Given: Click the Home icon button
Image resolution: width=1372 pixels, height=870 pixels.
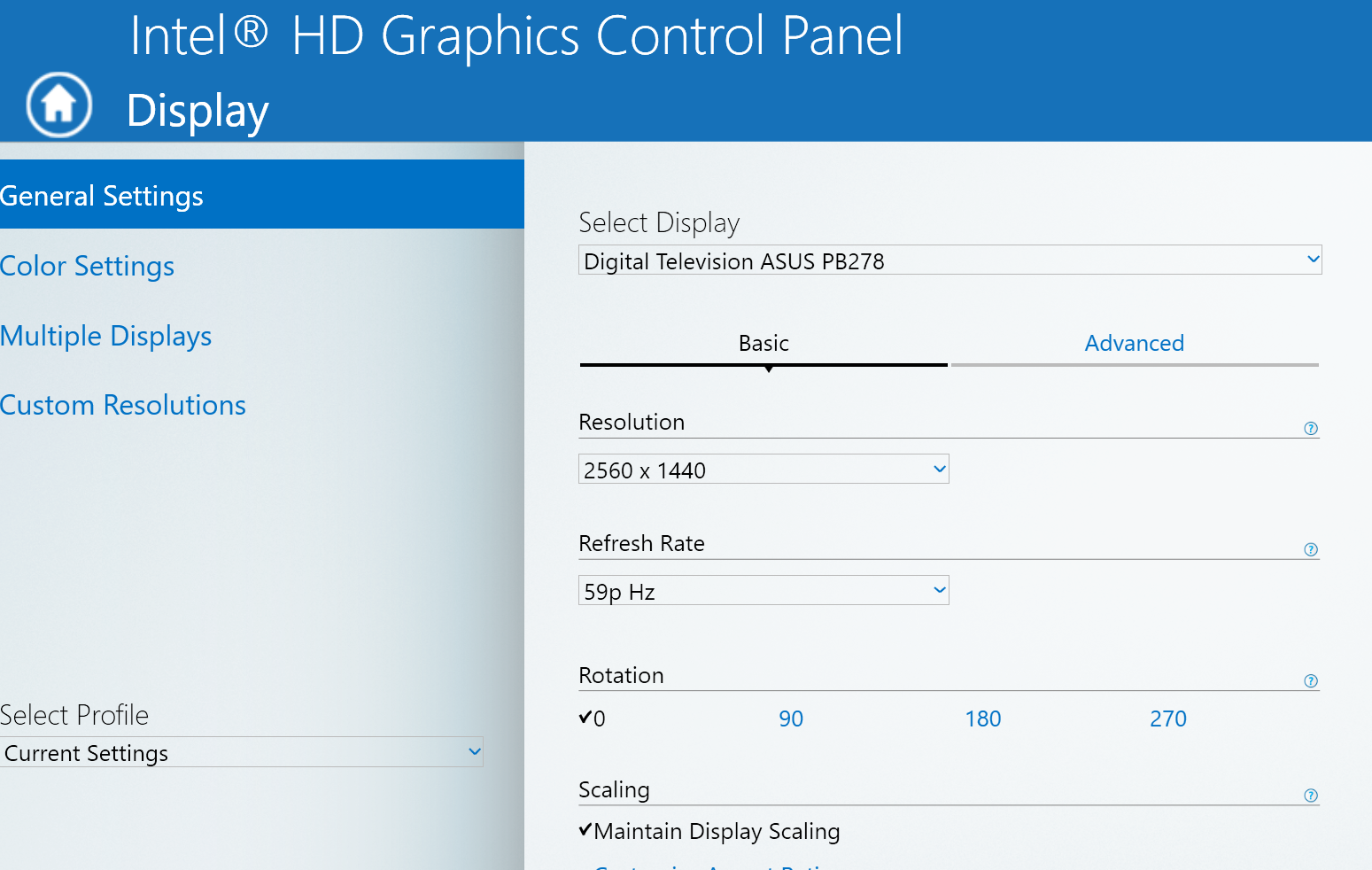Looking at the screenshot, I should click(58, 105).
